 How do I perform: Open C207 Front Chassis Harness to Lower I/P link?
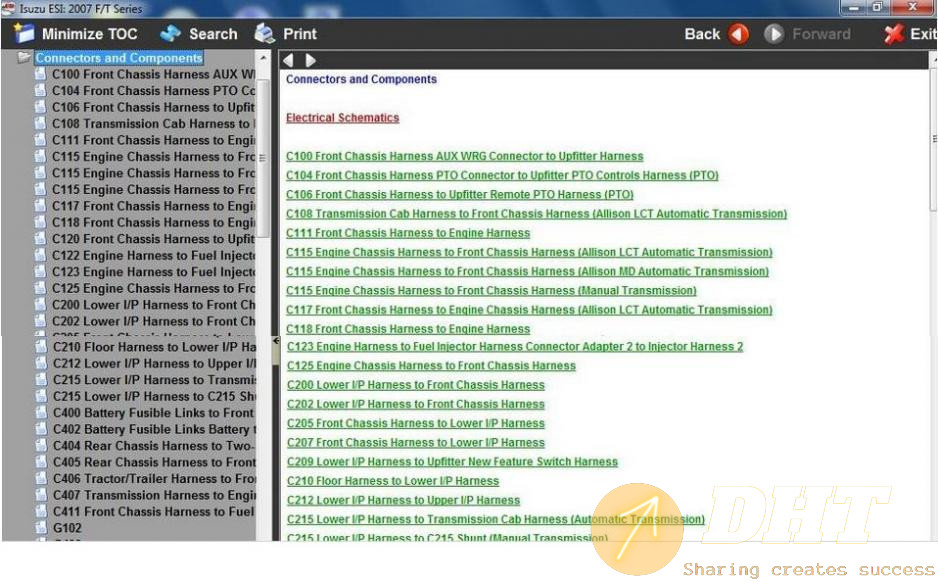[416, 443]
